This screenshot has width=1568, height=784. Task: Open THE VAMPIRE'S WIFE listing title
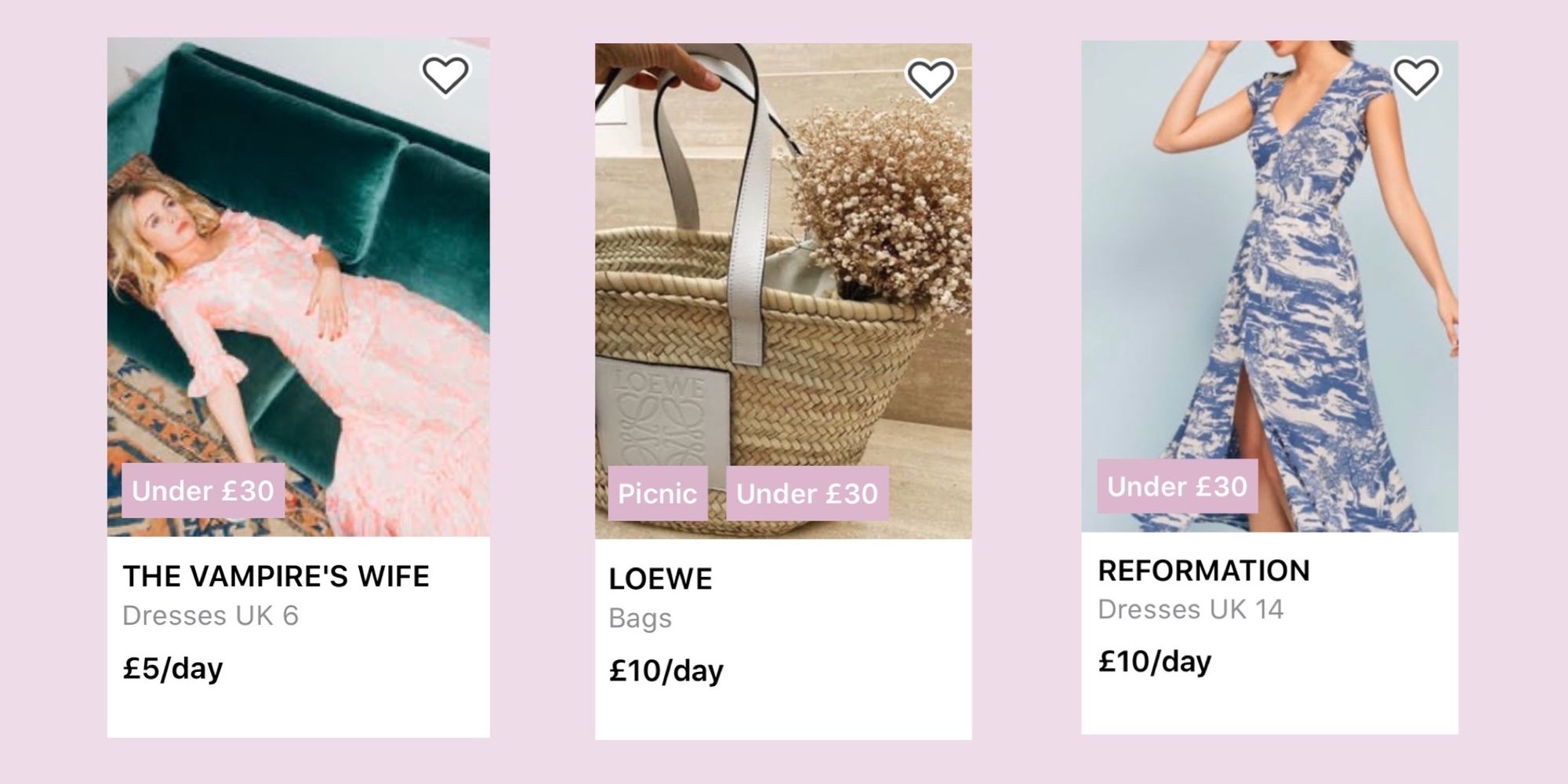[276, 576]
